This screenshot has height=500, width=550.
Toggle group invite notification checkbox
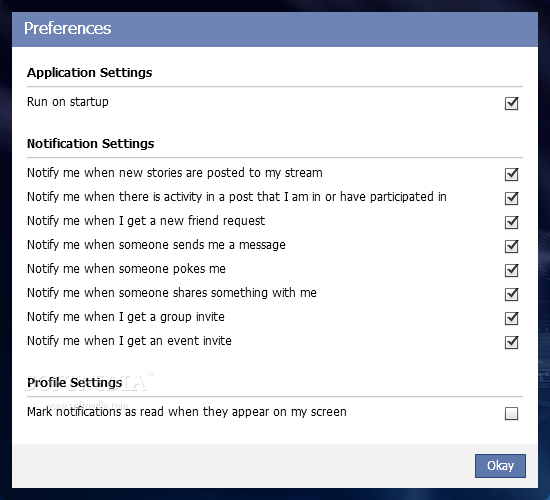[x=511, y=318]
